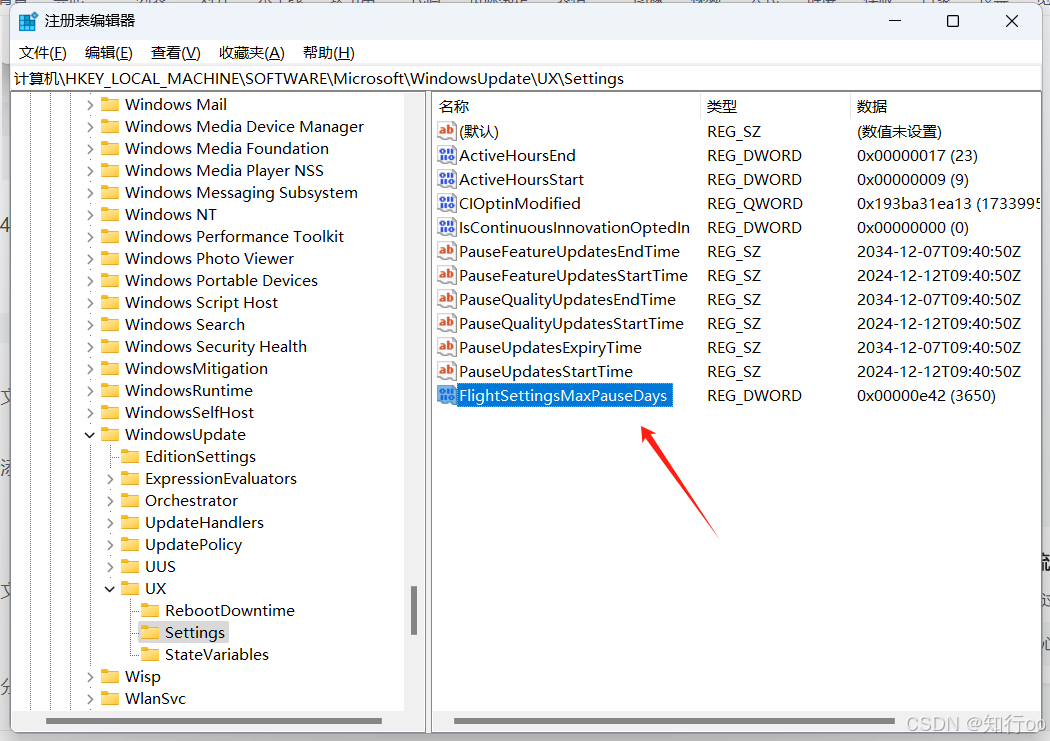Viewport: 1050px width, 741px height.
Task: Click the StateVariables folder icon
Action: pos(150,655)
